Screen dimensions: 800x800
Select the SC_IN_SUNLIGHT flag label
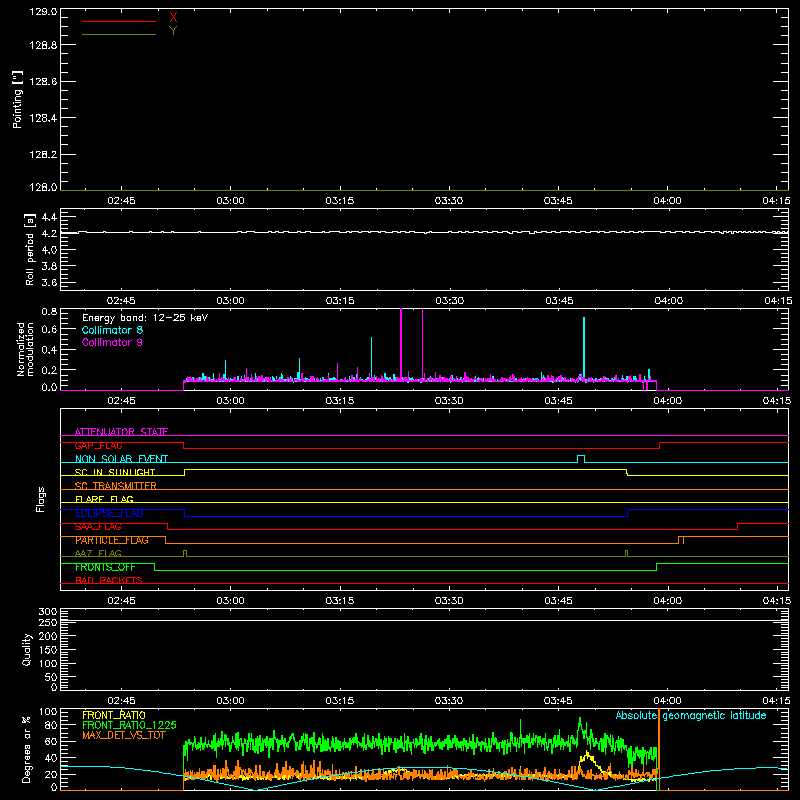tap(115, 472)
